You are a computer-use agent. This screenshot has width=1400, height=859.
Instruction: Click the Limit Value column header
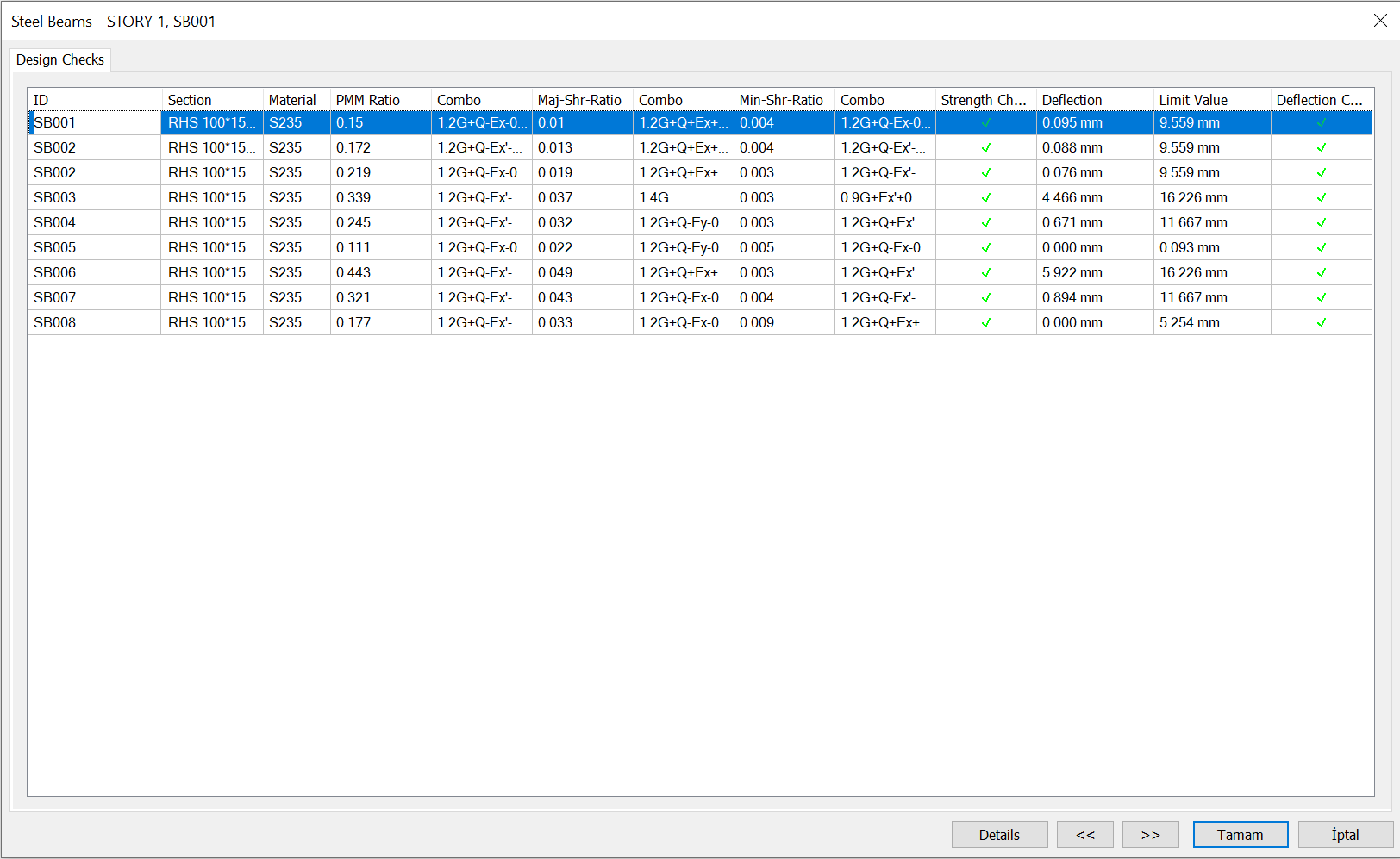1193,100
